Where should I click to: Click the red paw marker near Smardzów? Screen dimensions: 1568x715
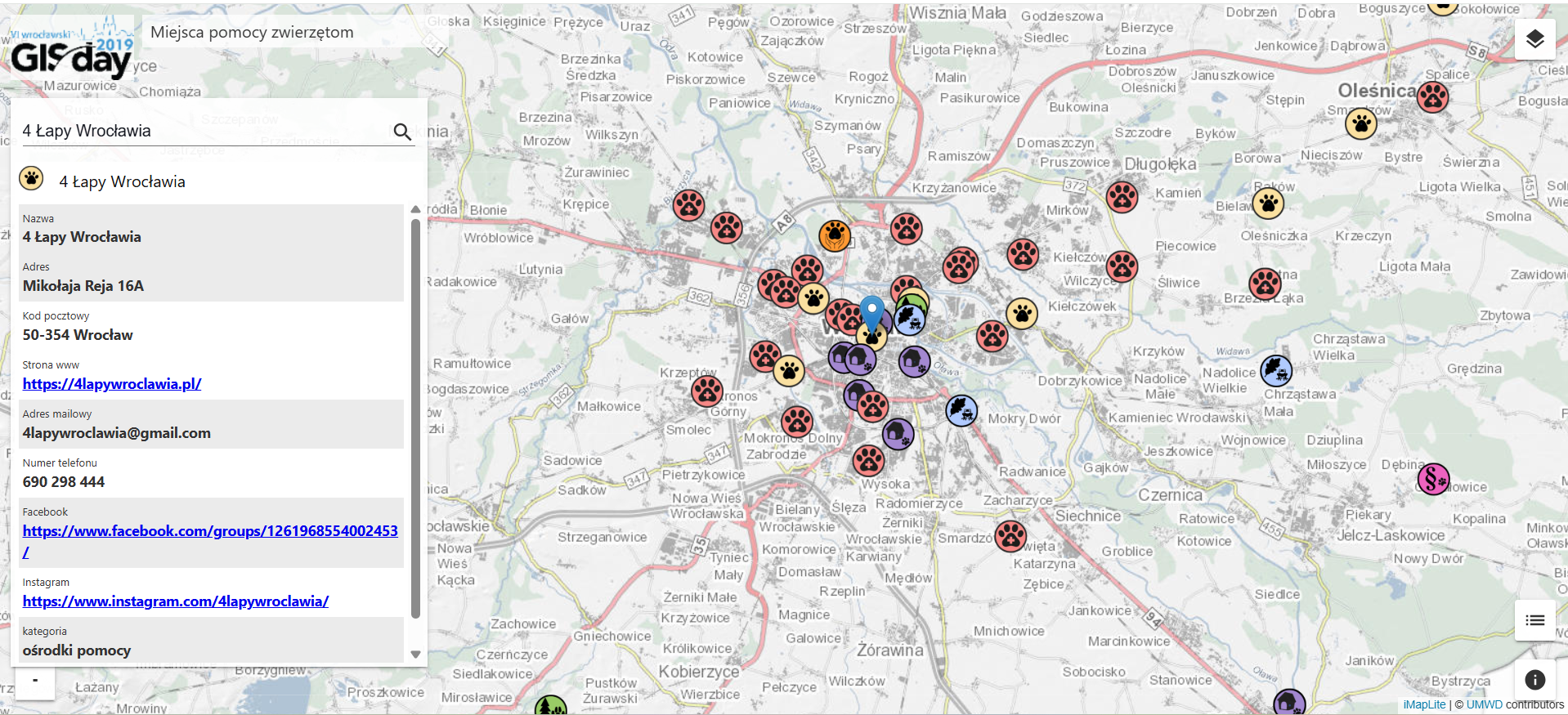tap(1010, 536)
